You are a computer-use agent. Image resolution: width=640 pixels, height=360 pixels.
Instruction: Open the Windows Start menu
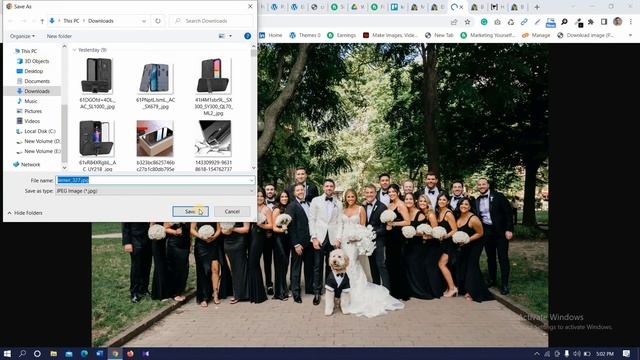(x=7, y=353)
